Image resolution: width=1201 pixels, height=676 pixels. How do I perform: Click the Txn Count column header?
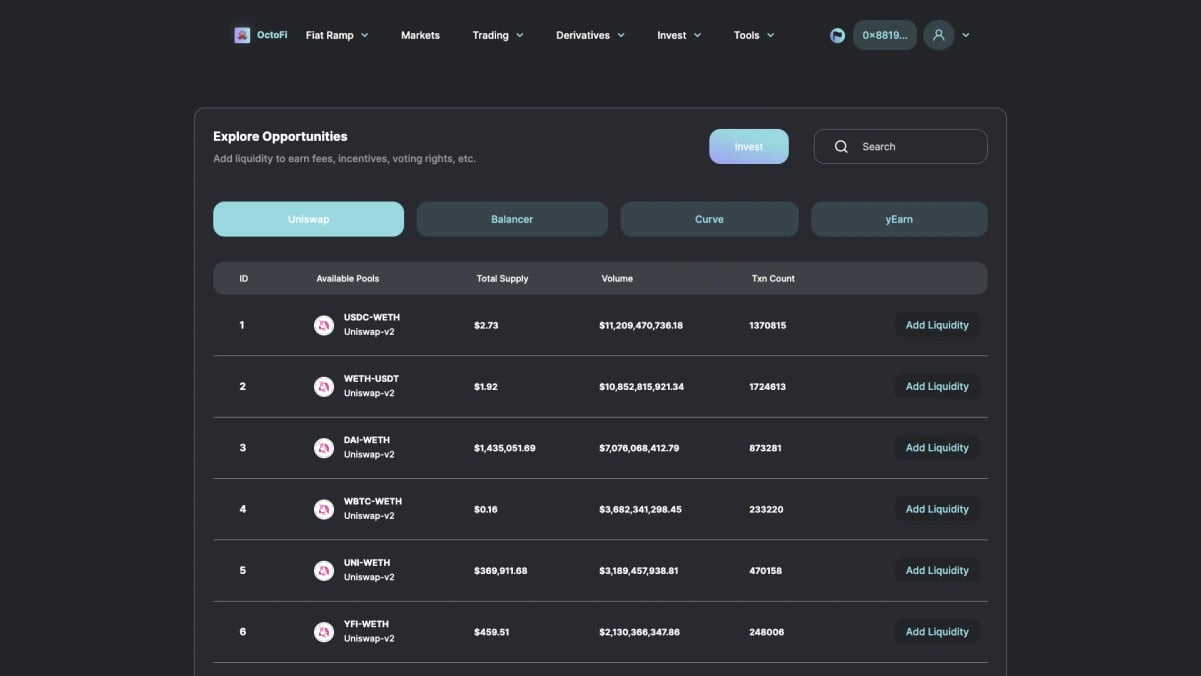pos(773,278)
